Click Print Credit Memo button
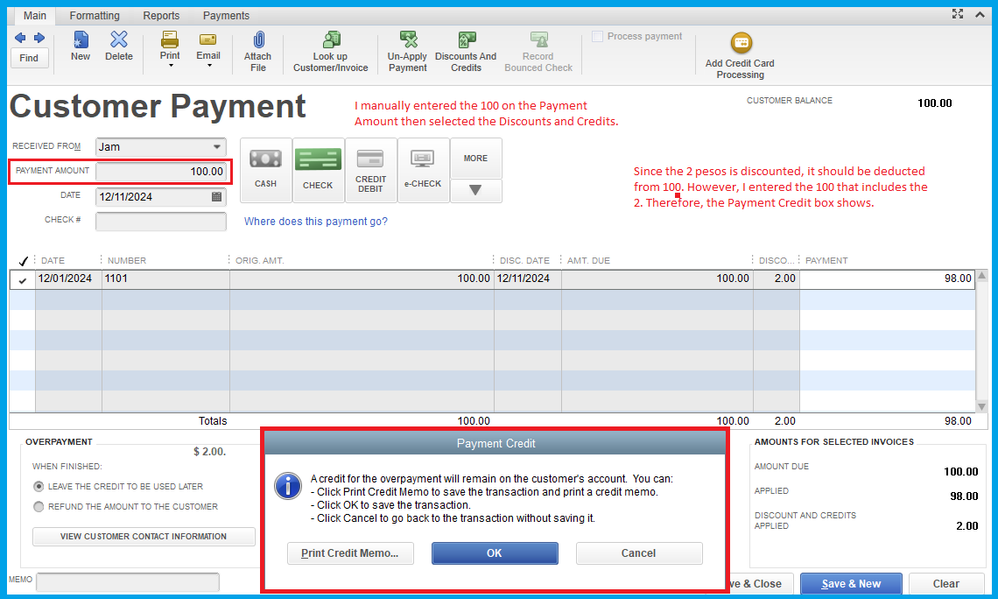The height and width of the screenshot is (599, 998). (350, 553)
